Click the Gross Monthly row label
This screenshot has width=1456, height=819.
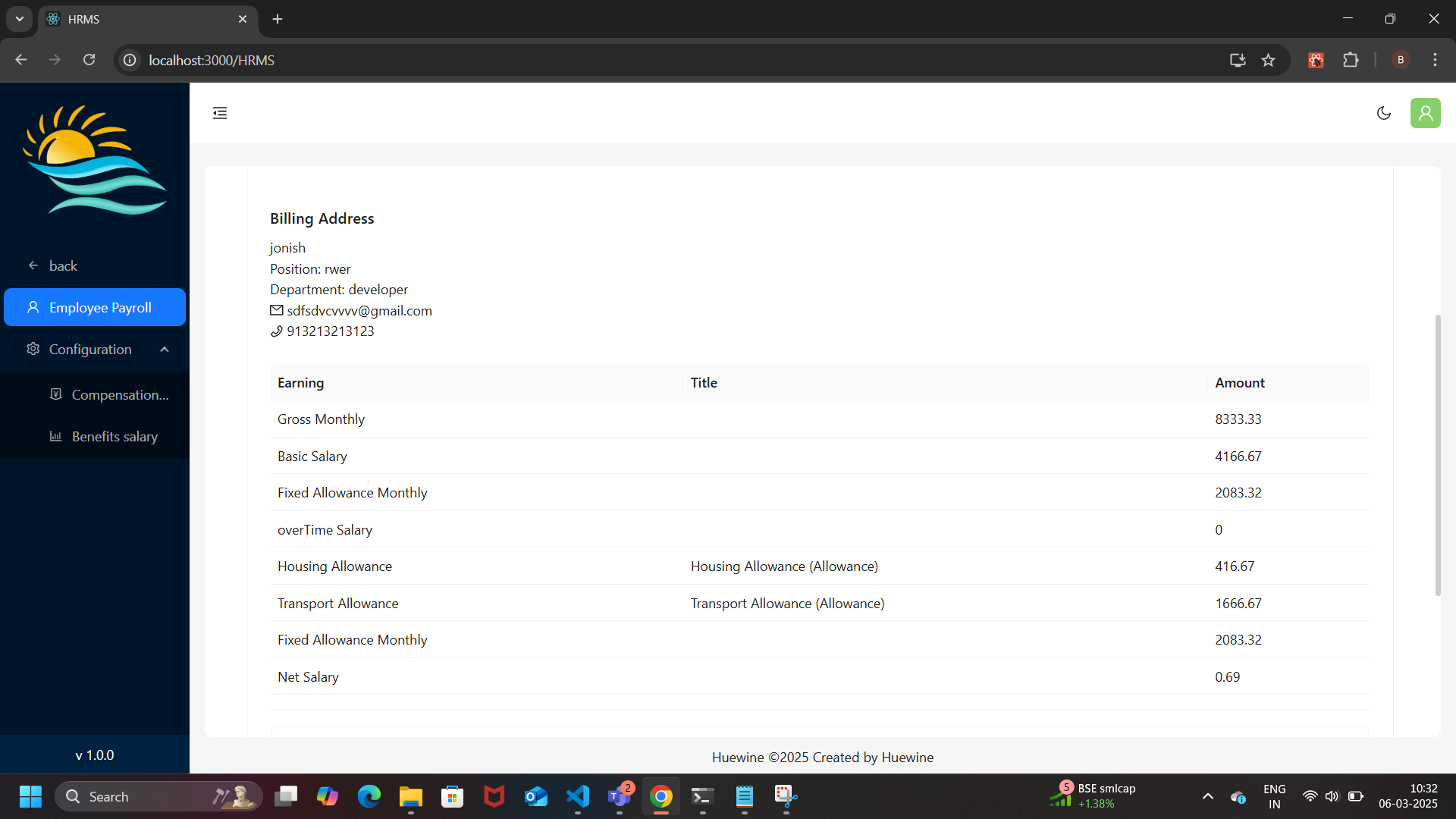321,419
